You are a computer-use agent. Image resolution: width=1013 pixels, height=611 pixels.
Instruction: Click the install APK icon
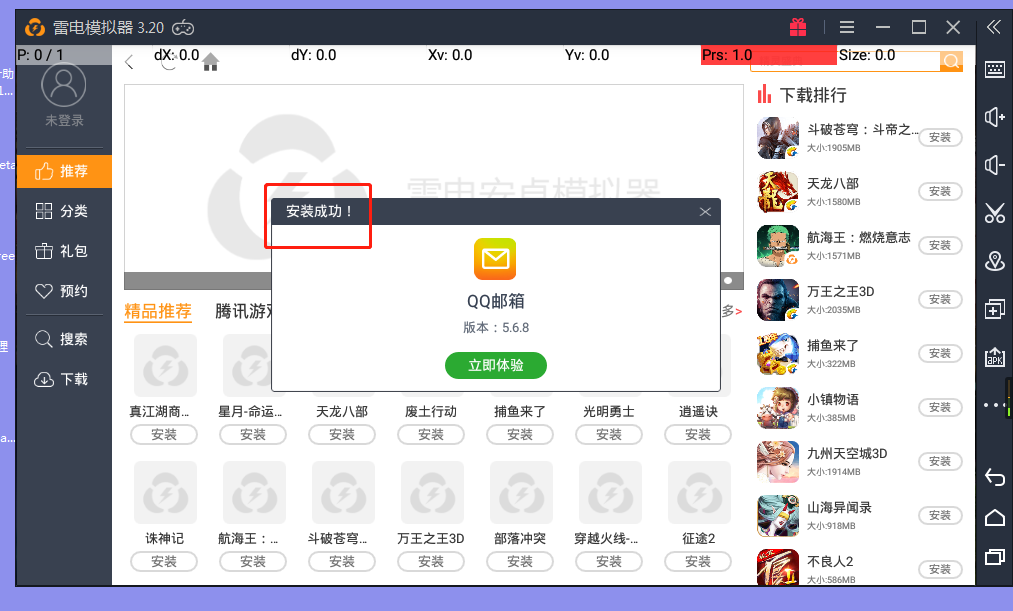coord(995,357)
